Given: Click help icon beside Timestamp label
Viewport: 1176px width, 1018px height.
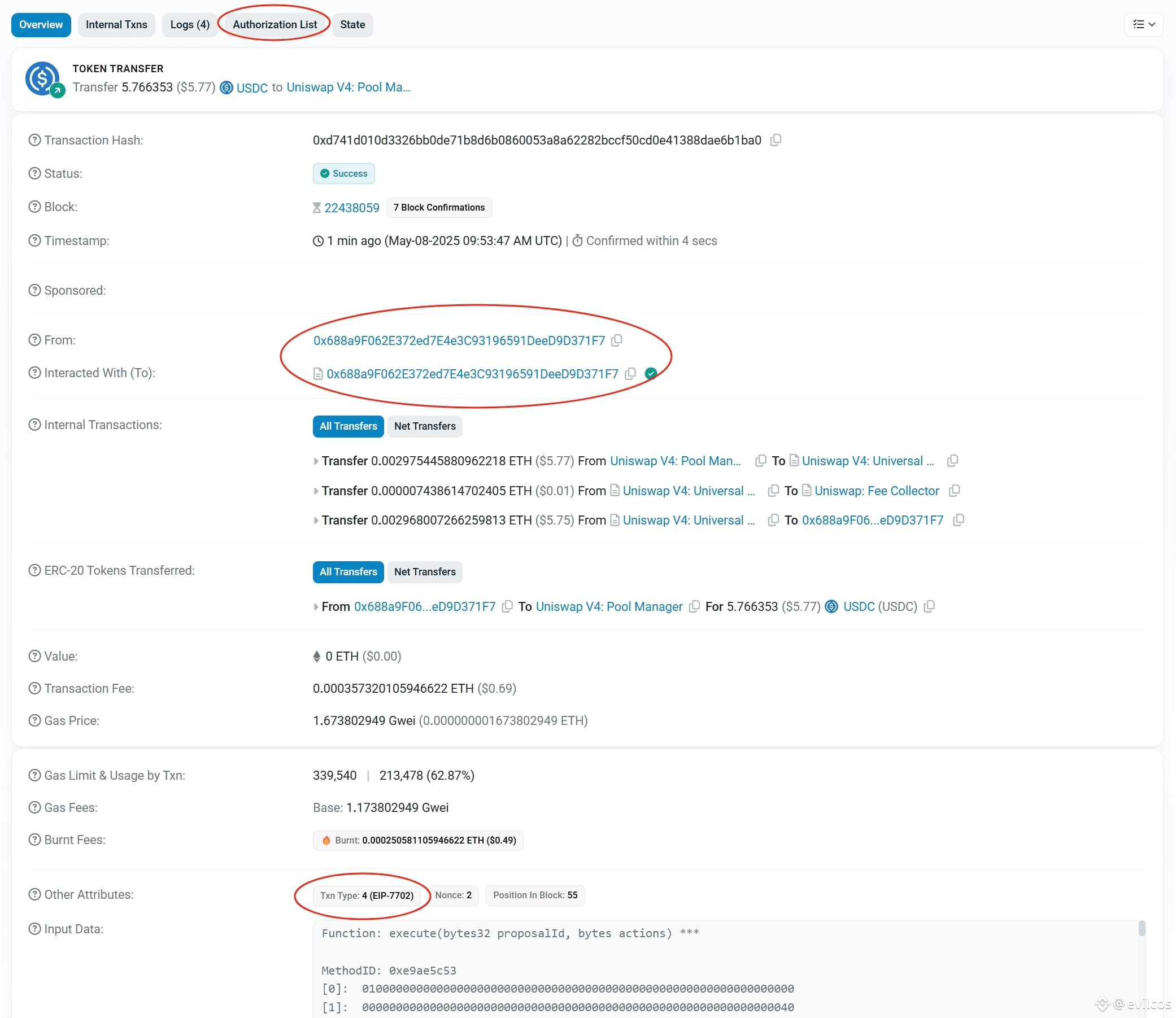Looking at the screenshot, I should (x=34, y=241).
